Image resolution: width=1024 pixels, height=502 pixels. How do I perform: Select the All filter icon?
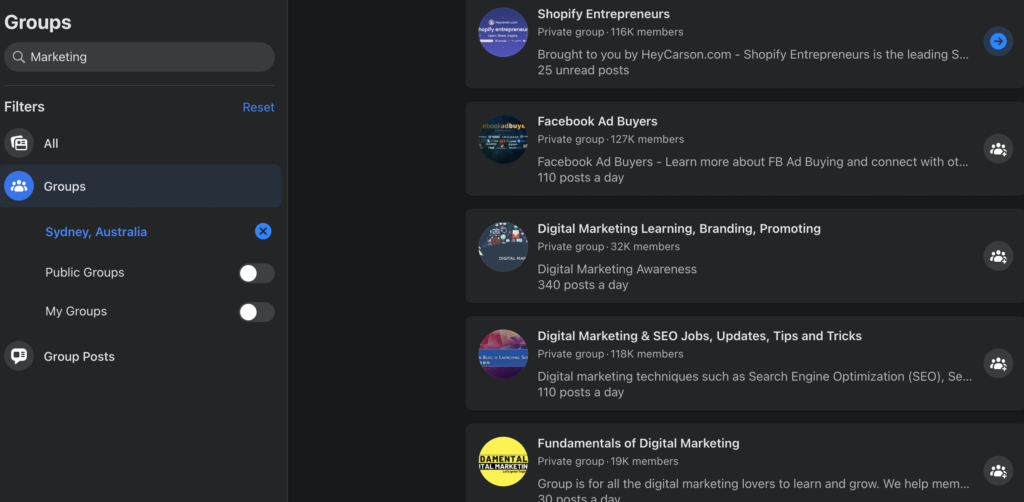(x=19, y=143)
